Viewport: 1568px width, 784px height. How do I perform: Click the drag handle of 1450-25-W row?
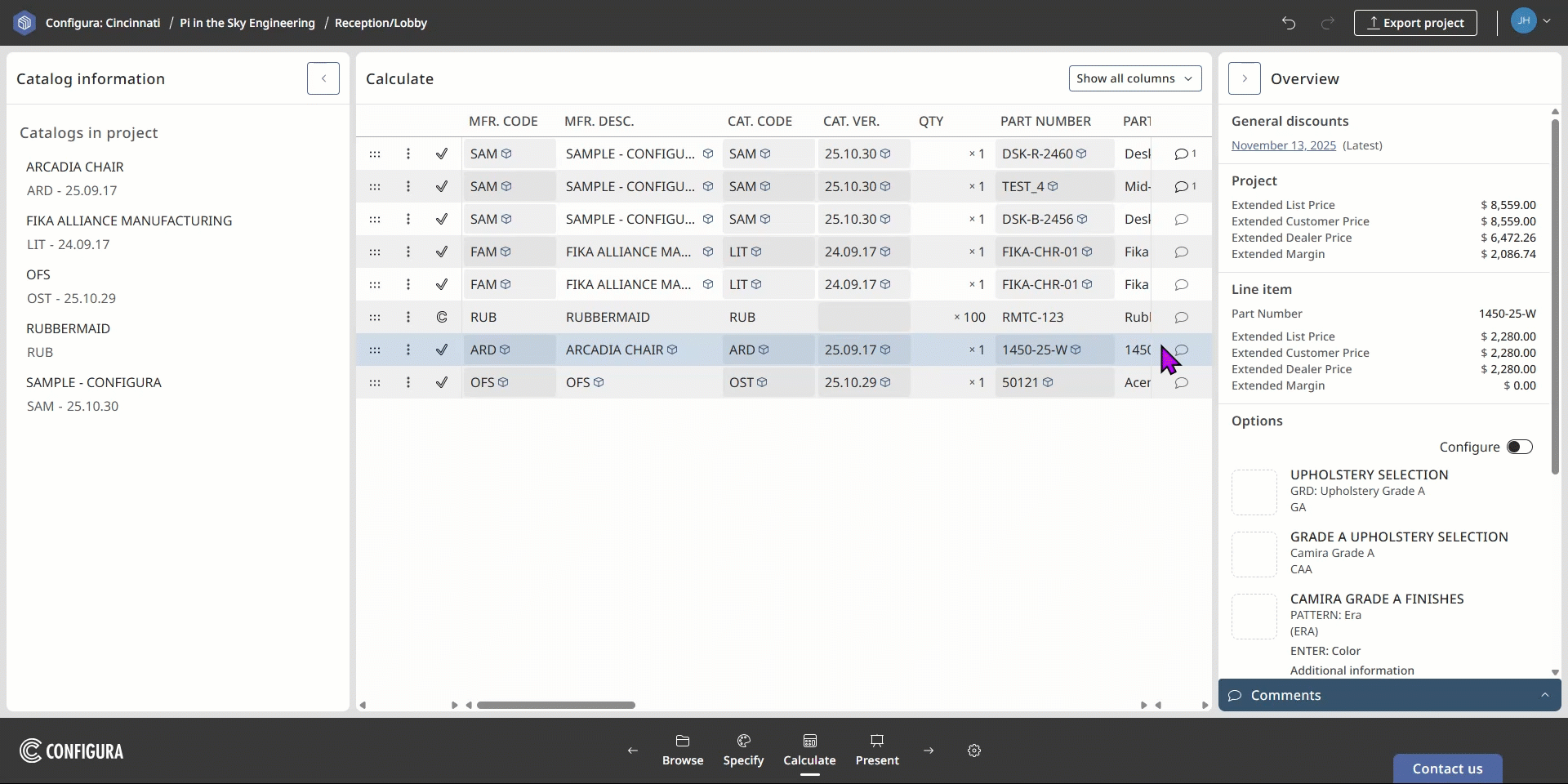(x=375, y=350)
